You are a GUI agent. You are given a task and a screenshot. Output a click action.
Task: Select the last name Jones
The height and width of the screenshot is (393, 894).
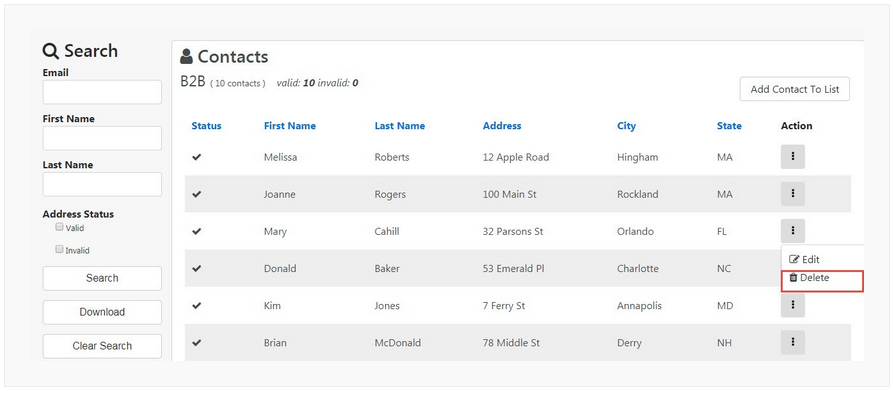(387, 305)
